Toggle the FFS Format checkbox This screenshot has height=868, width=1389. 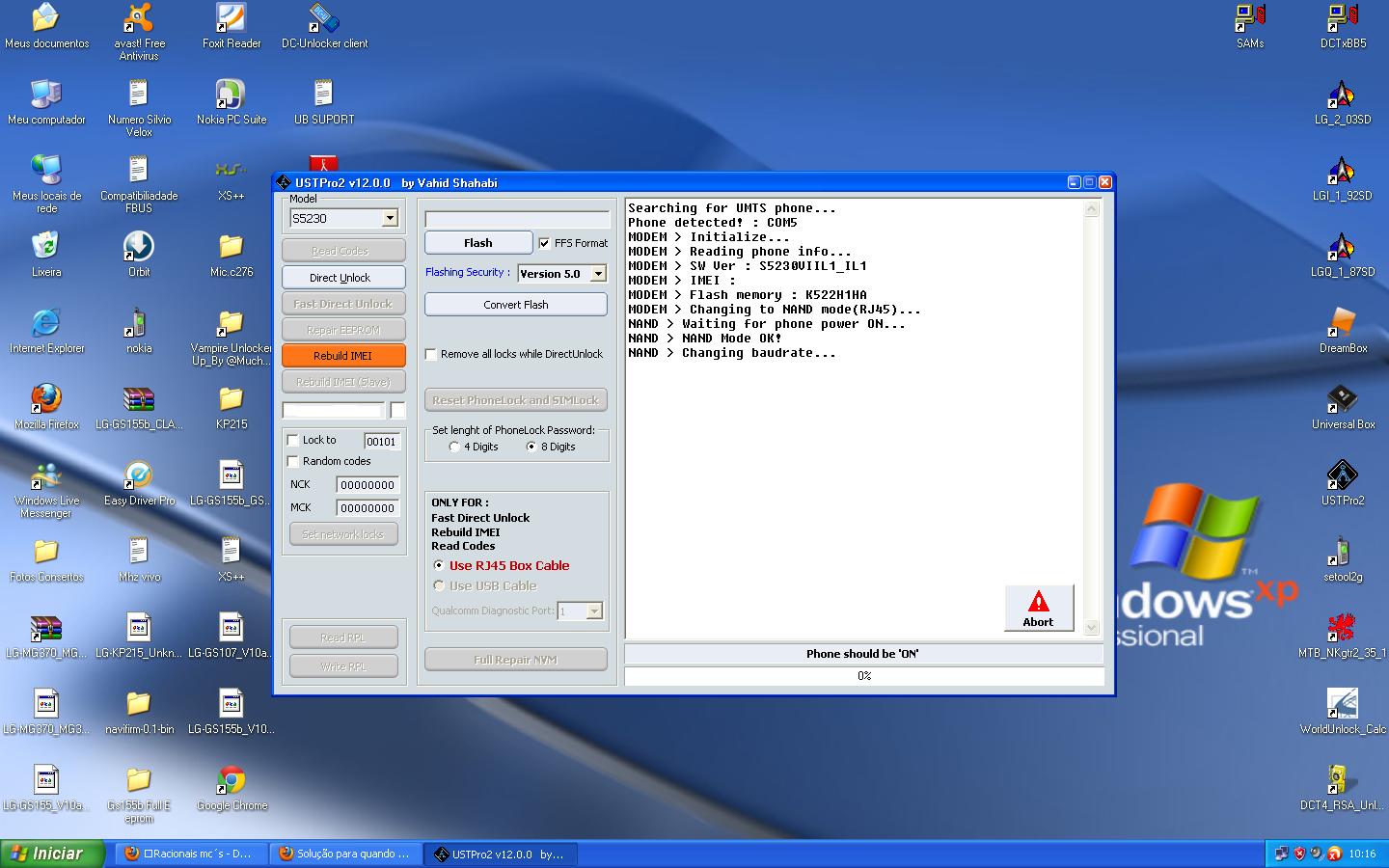point(545,243)
